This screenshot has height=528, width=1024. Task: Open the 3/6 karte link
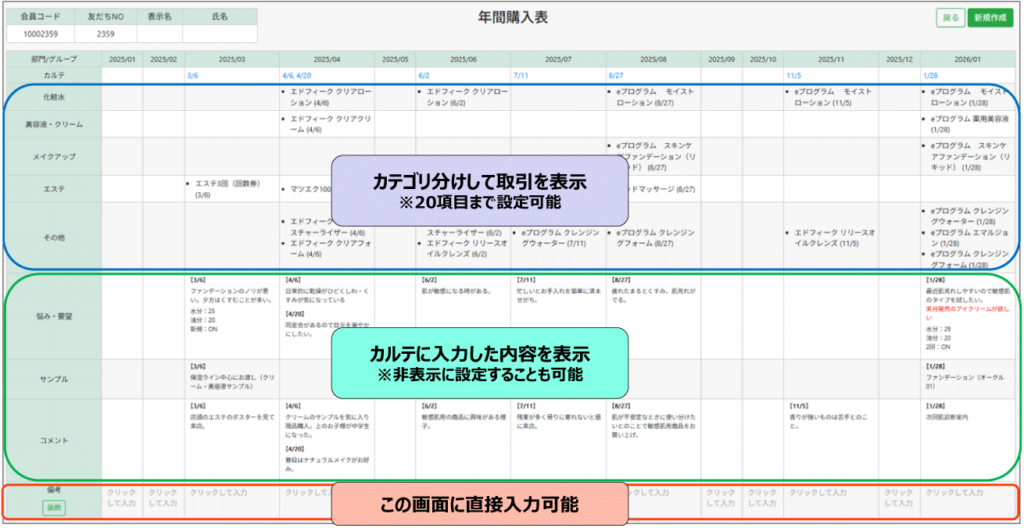[194, 75]
